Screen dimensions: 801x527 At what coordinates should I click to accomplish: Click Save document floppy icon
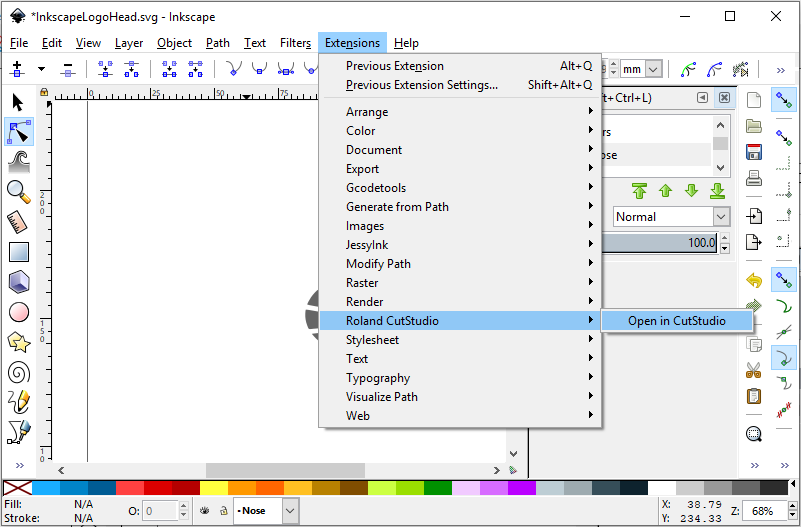(754, 152)
